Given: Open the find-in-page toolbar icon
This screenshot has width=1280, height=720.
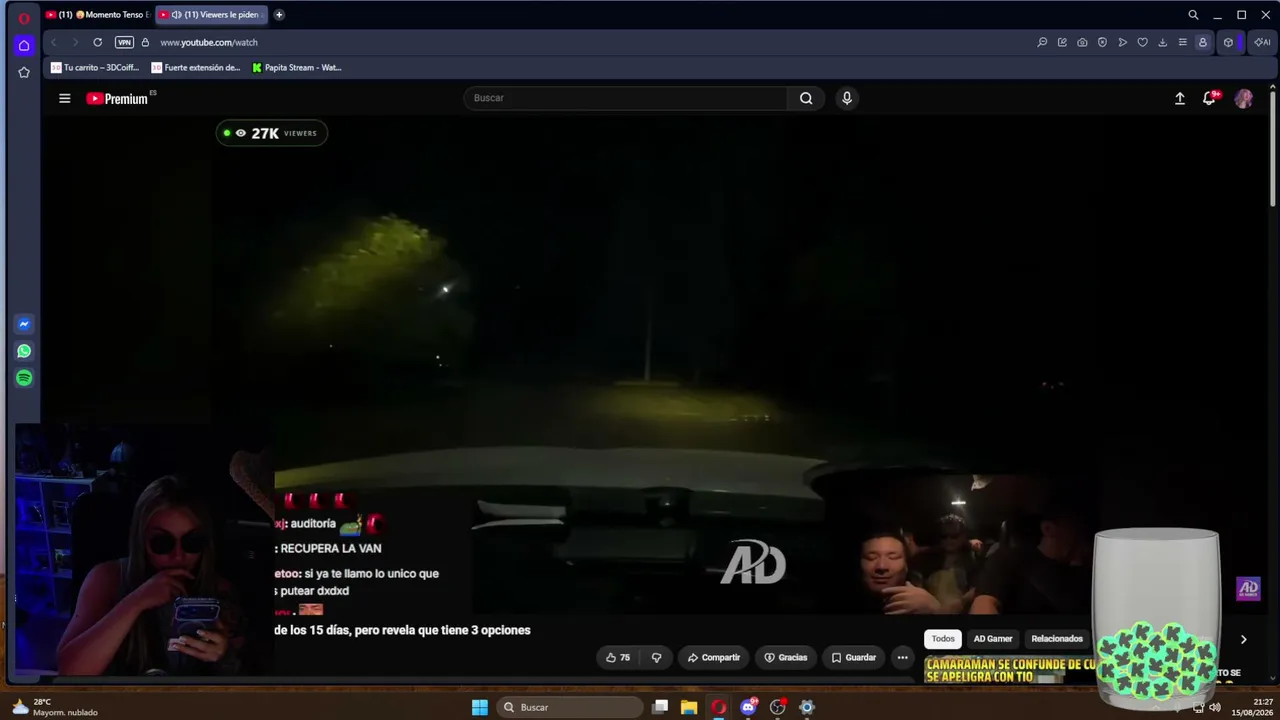Looking at the screenshot, I should pos(1042,42).
